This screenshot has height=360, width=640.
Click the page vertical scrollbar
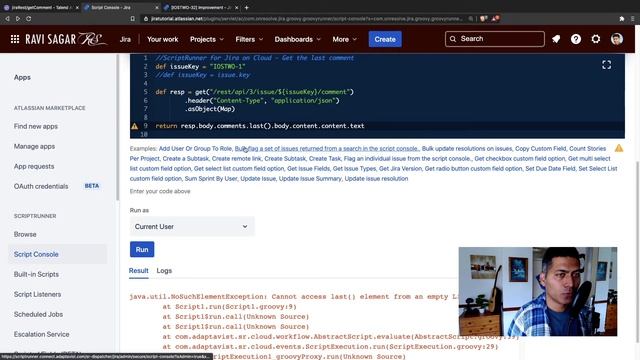[637, 251]
